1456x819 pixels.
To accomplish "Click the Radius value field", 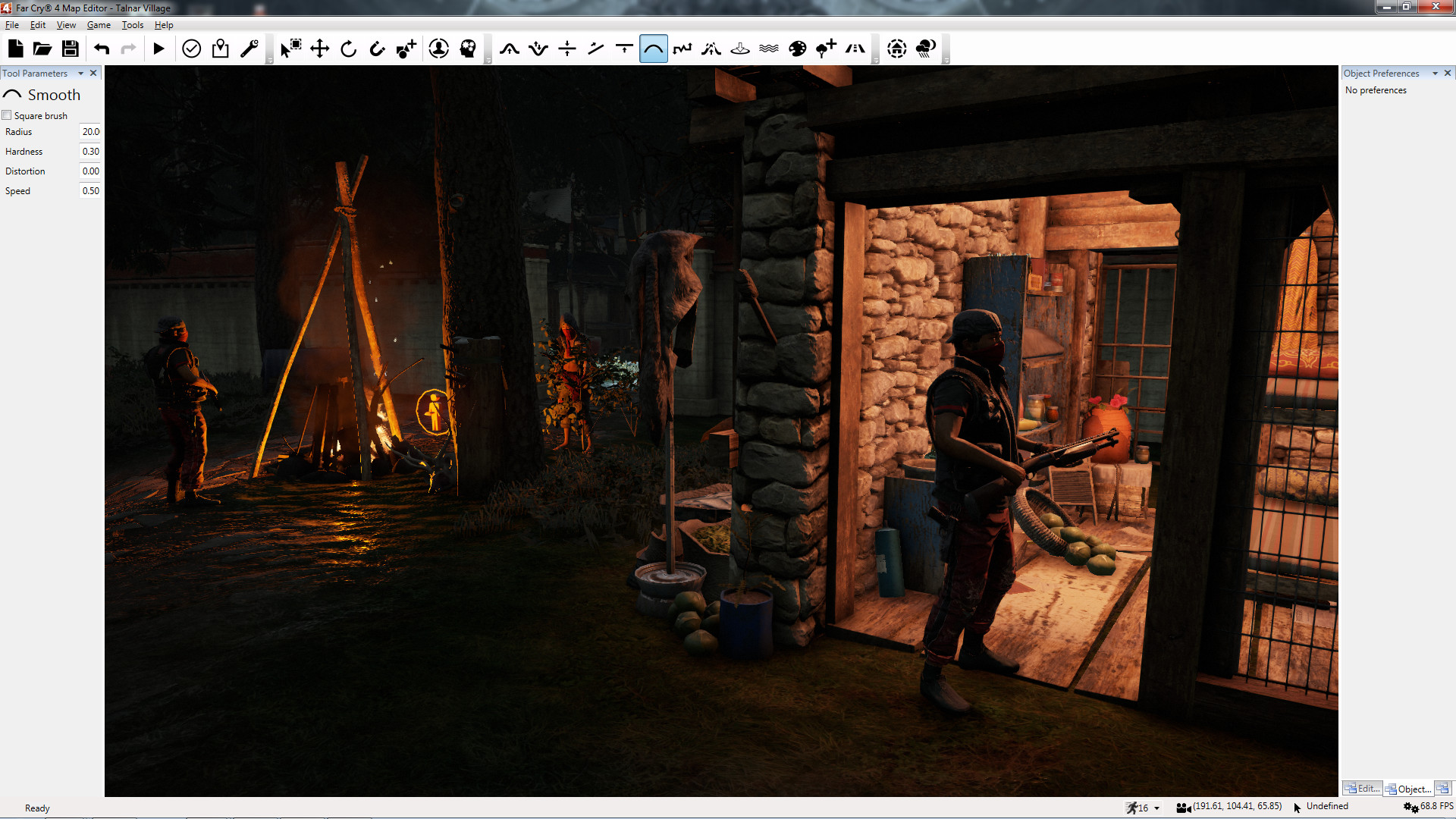I will pyautogui.click(x=90, y=132).
